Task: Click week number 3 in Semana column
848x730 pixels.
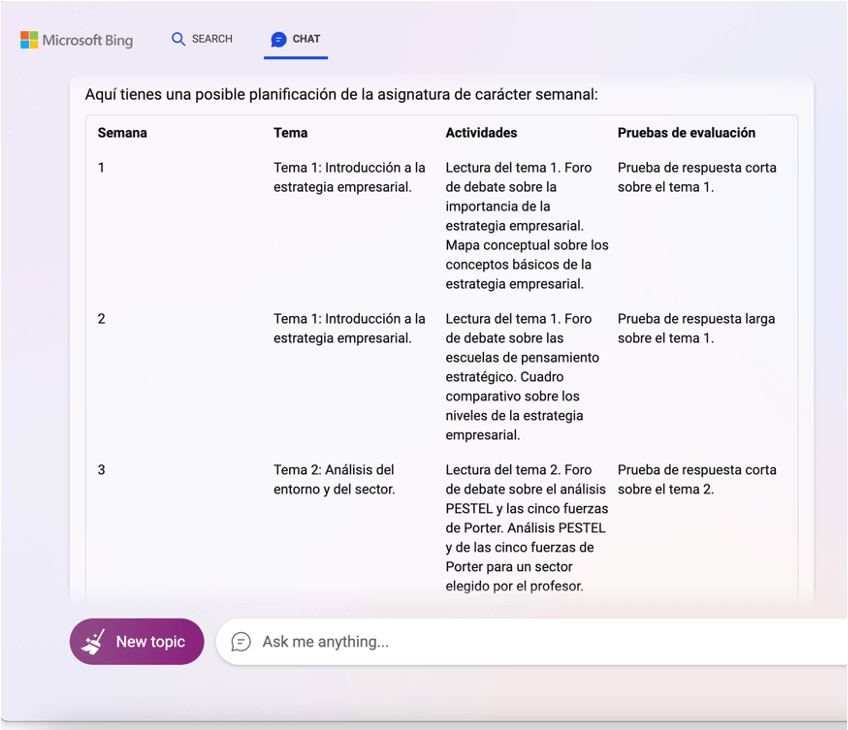Action: tap(101, 470)
